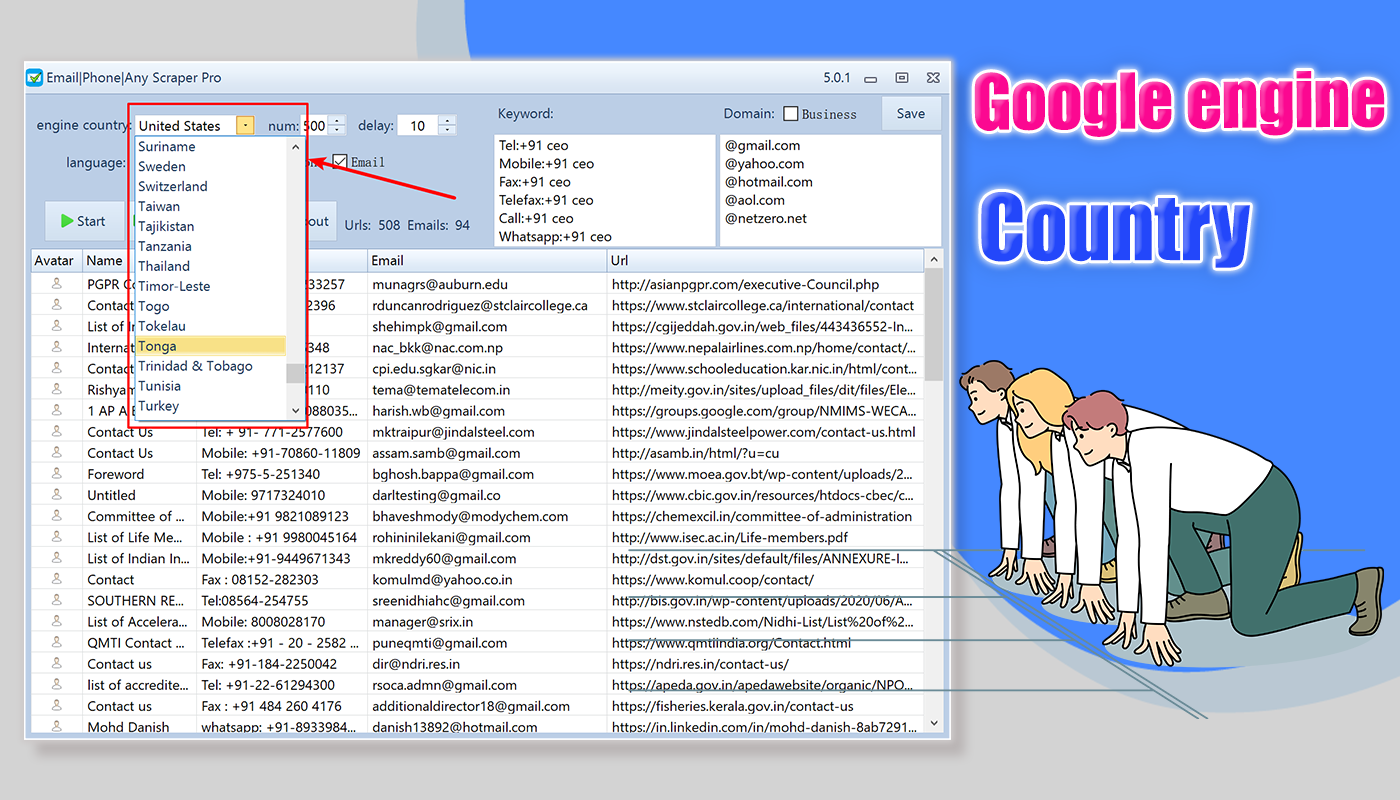Click the window restore button

(x=902, y=77)
